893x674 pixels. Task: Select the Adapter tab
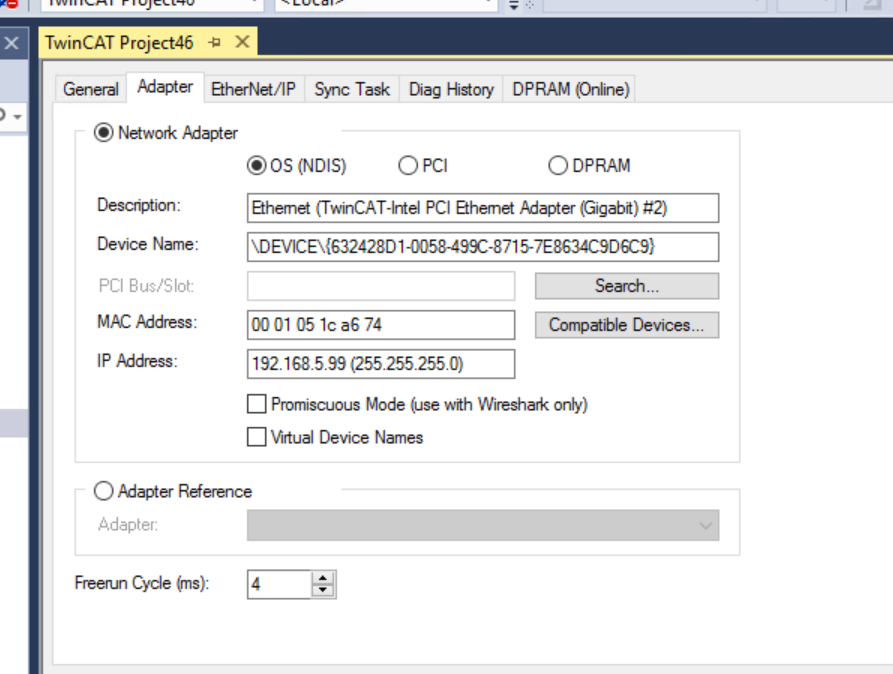[x=165, y=87]
